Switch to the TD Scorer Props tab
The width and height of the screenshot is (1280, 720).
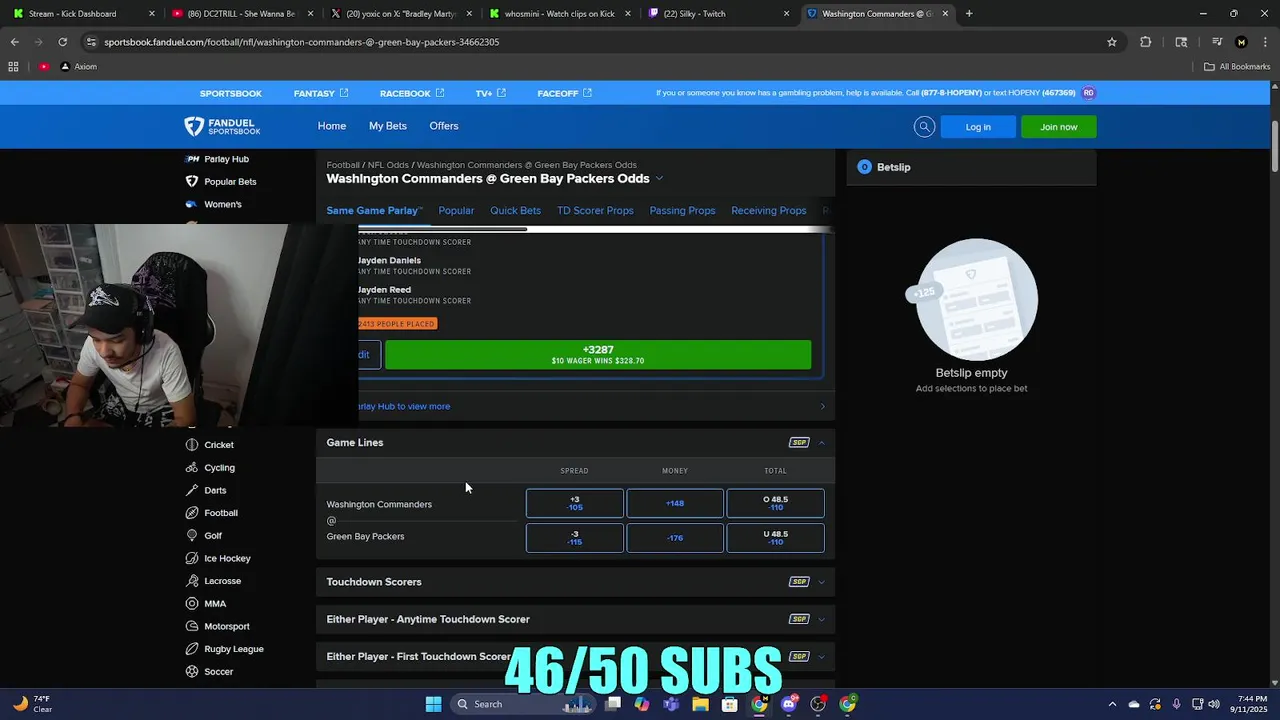pyautogui.click(x=595, y=211)
